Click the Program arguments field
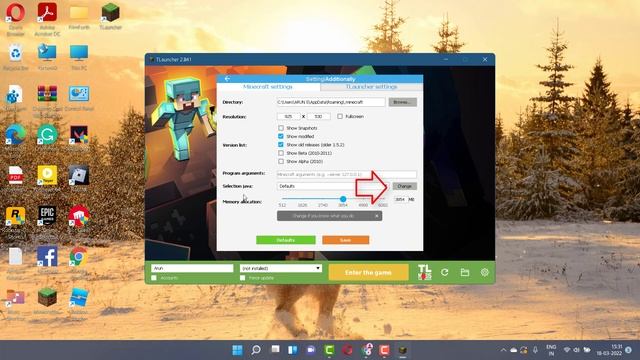 (x=347, y=174)
